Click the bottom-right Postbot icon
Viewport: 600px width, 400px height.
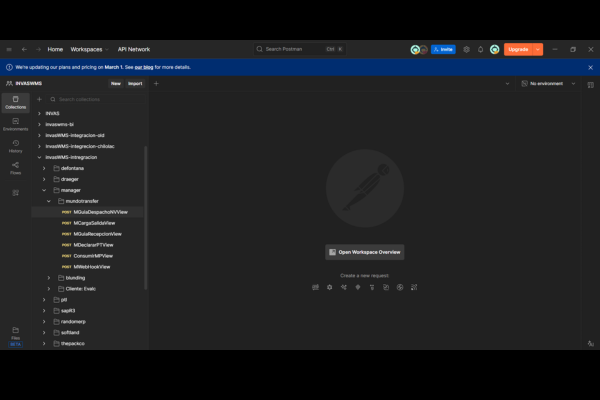click(591, 343)
